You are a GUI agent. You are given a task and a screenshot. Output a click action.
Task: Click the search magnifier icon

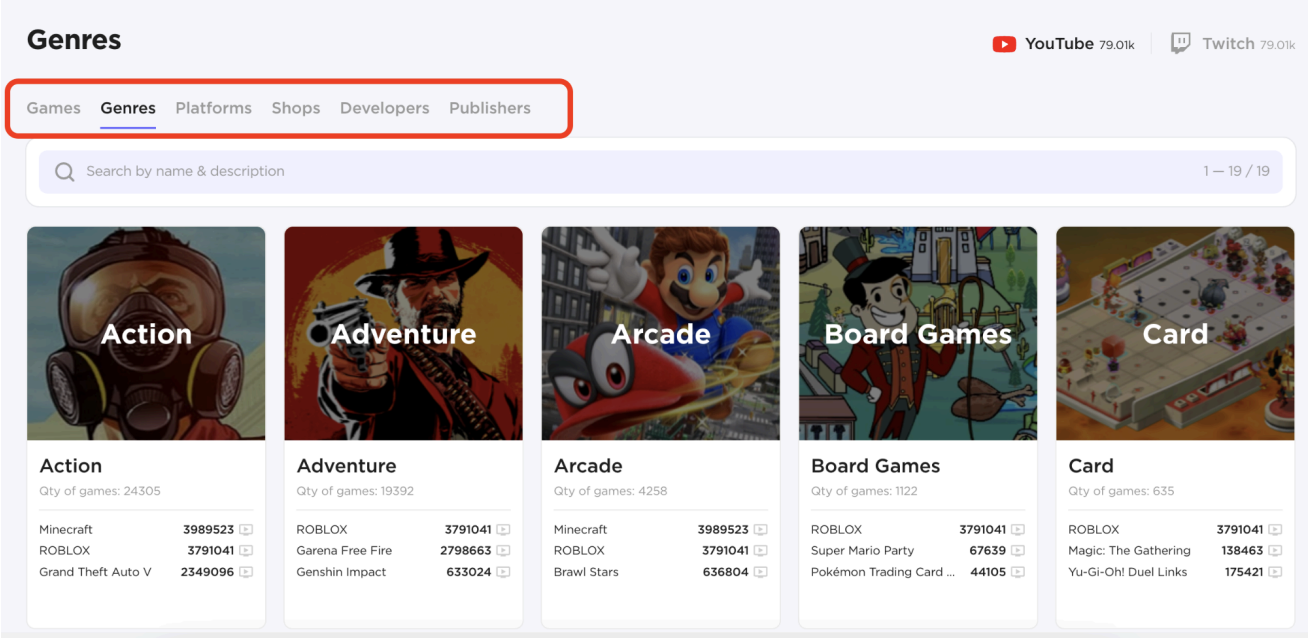click(64, 172)
